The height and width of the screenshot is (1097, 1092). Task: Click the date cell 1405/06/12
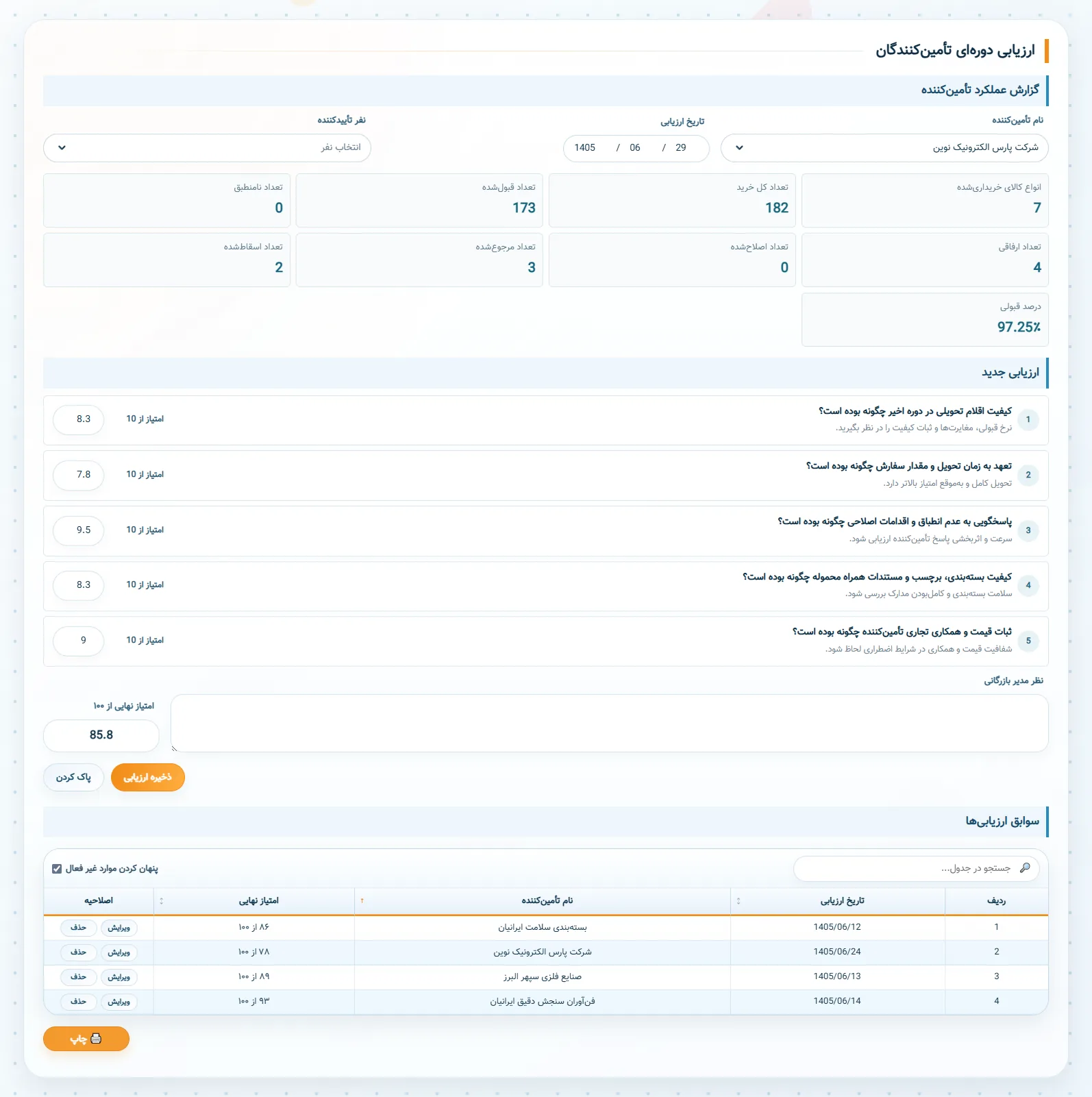pyautogui.click(x=837, y=927)
